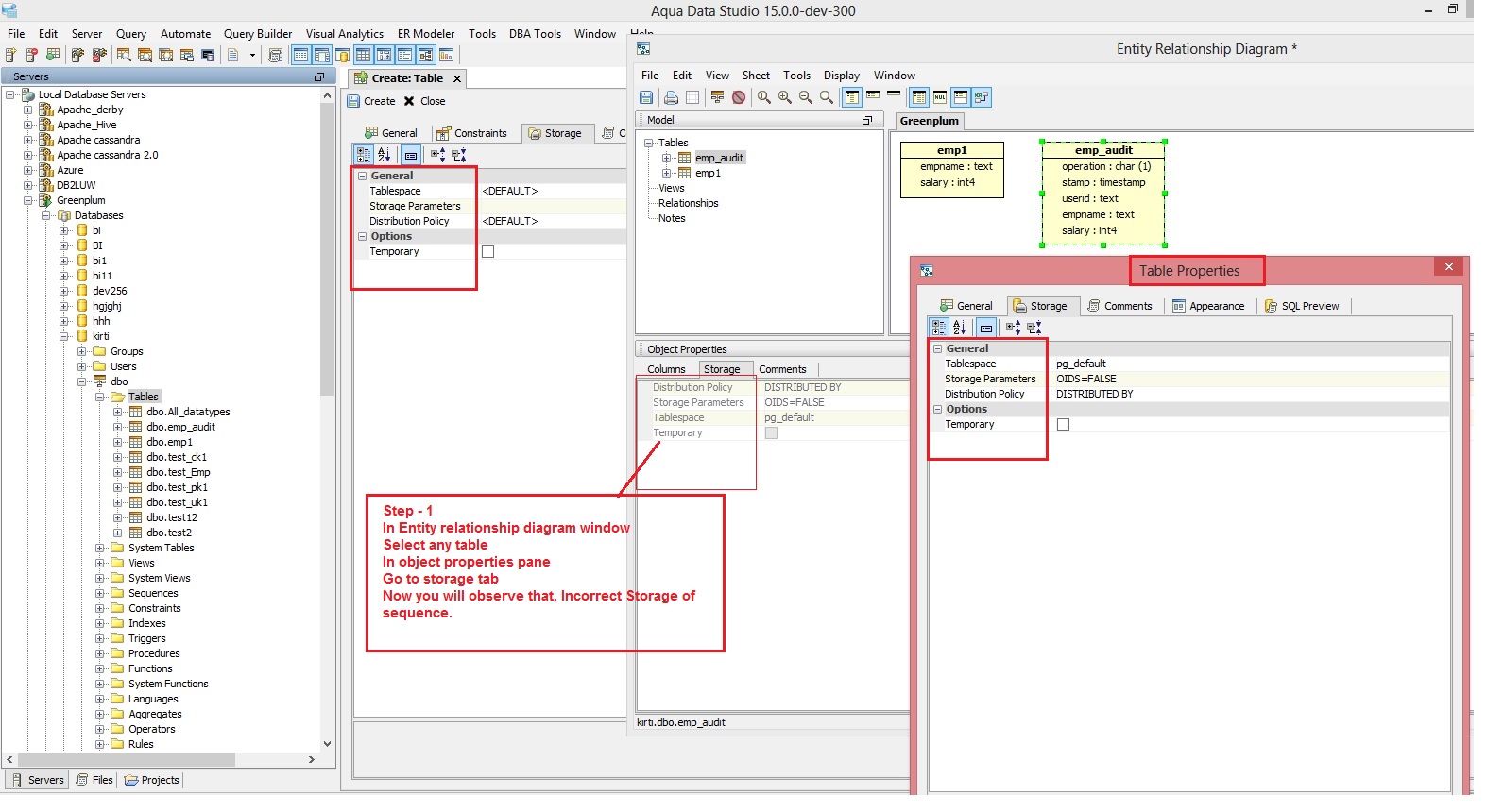Collapse the General section in Create Table storage
Image resolution: width=1504 pixels, height=812 pixels.
click(x=362, y=176)
